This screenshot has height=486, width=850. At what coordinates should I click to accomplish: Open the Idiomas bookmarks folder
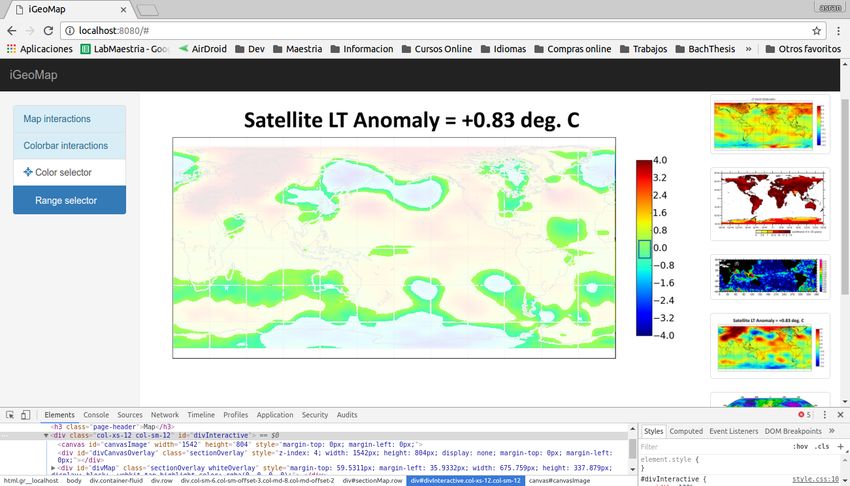tap(503, 49)
